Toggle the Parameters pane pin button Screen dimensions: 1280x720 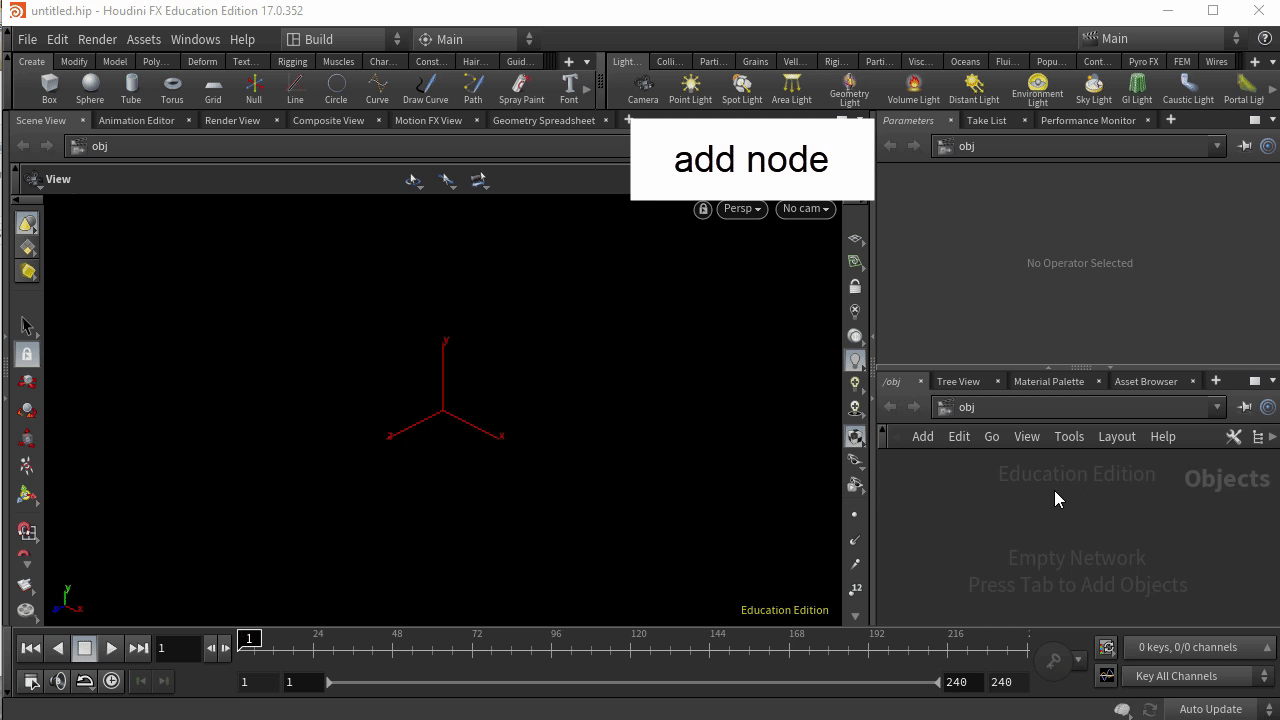[x=1245, y=146]
